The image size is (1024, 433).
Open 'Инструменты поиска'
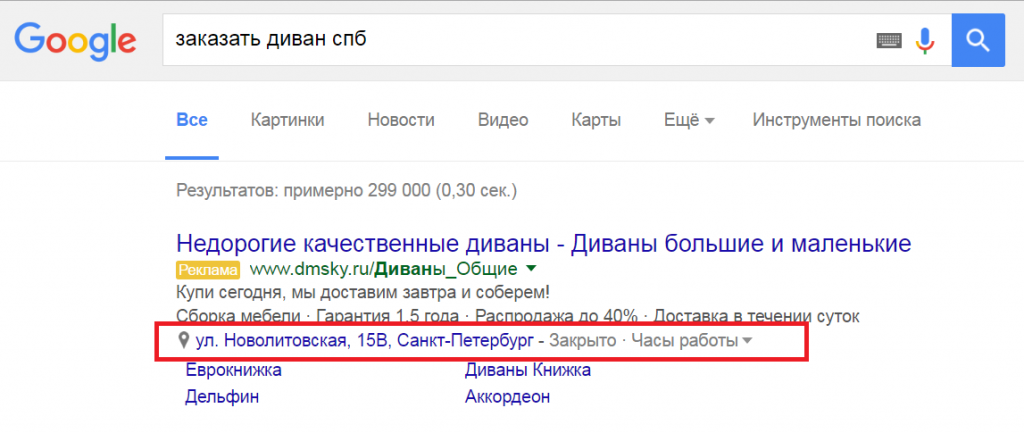click(x=837, y=120)
